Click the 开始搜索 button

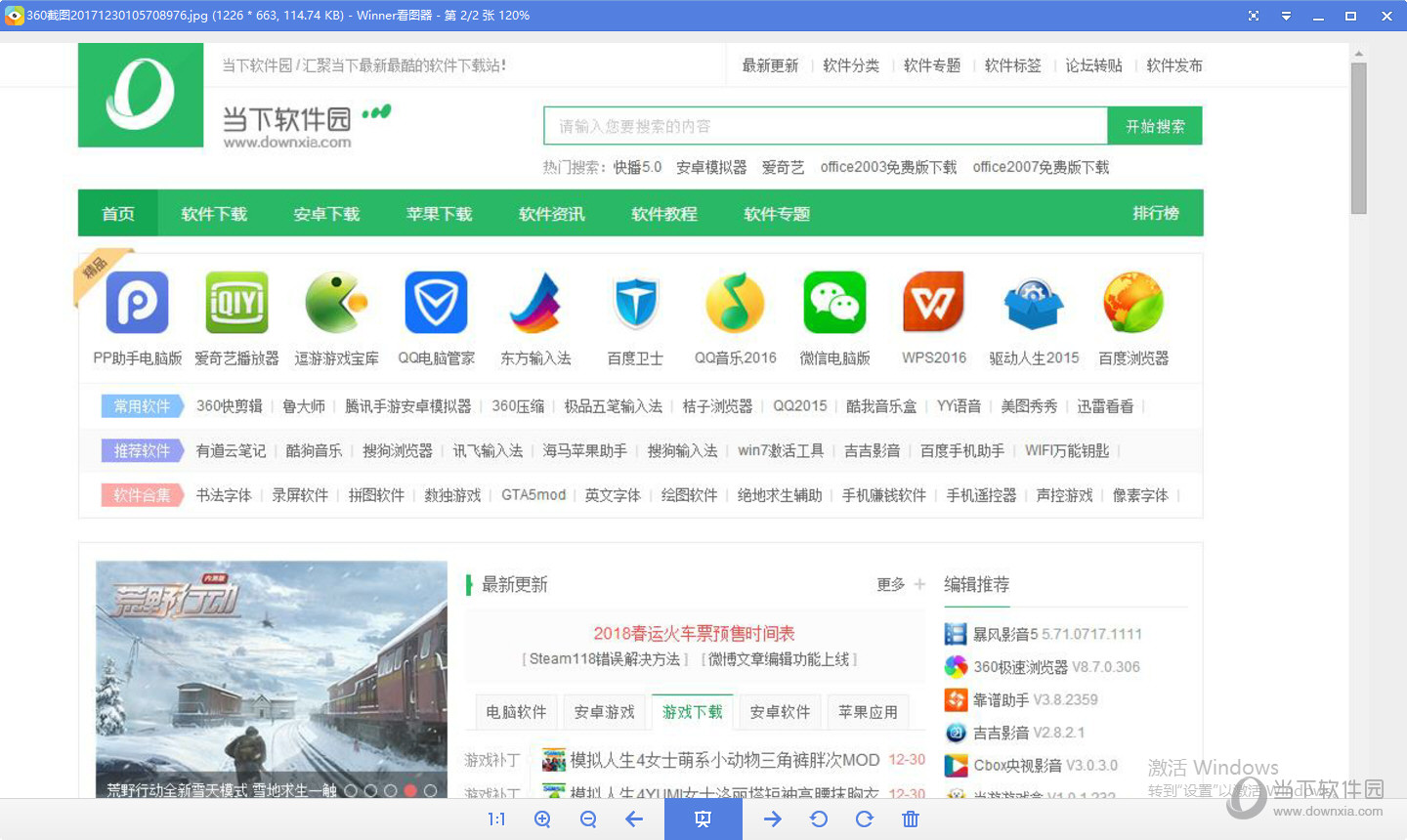[x=1155, y=126]
